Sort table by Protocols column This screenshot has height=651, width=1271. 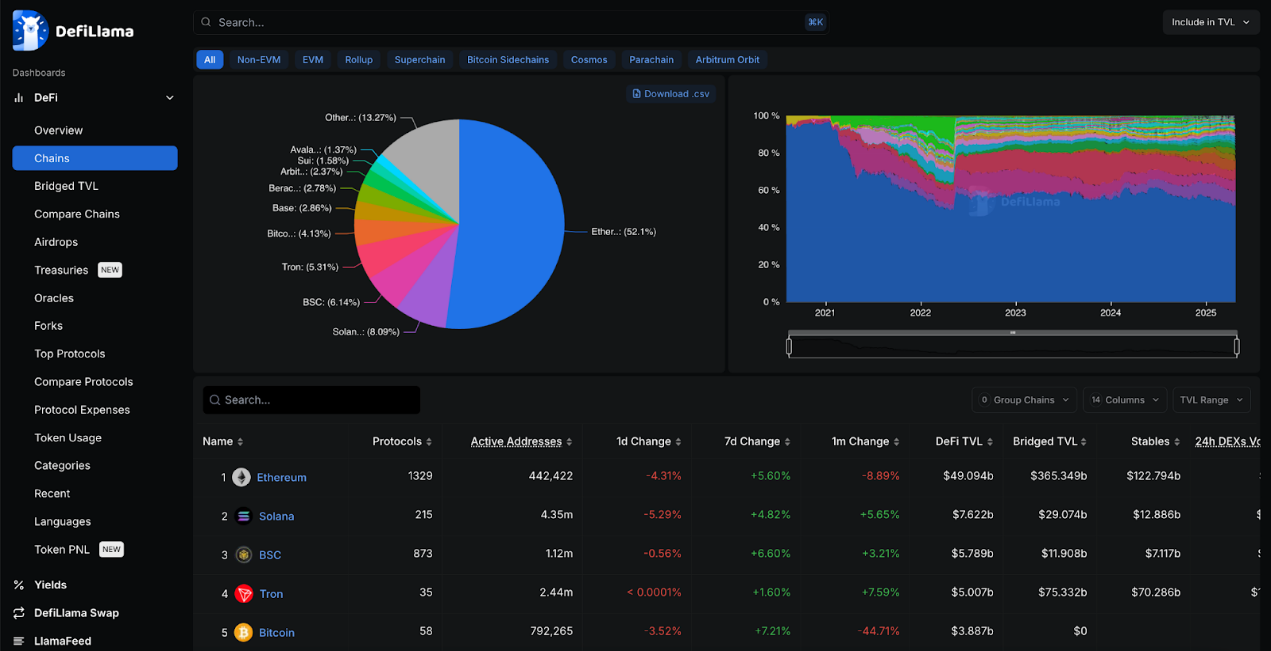[x=402, y=441]
